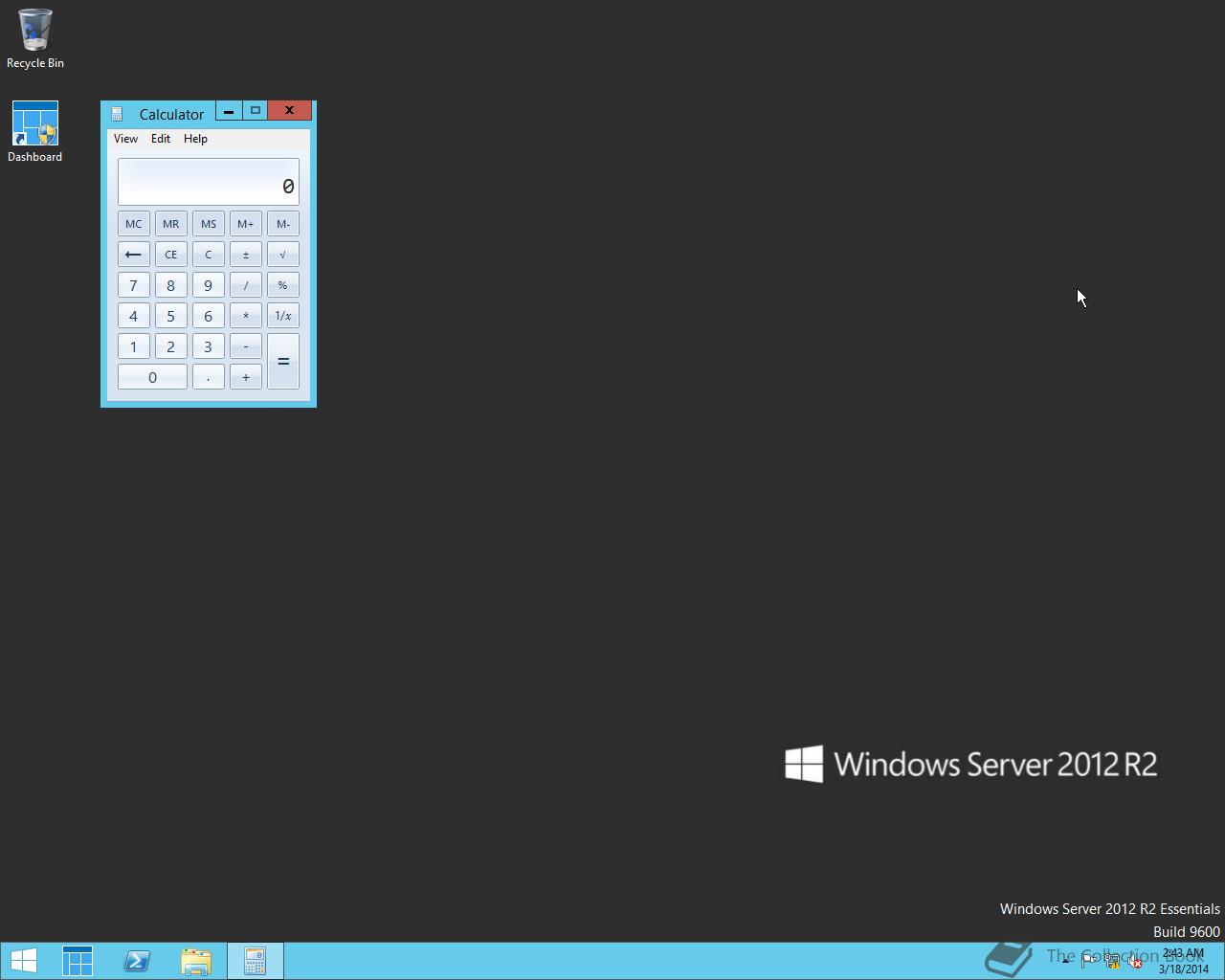Click the decimal point button
1225x980 pixels.
coord(209,377)
